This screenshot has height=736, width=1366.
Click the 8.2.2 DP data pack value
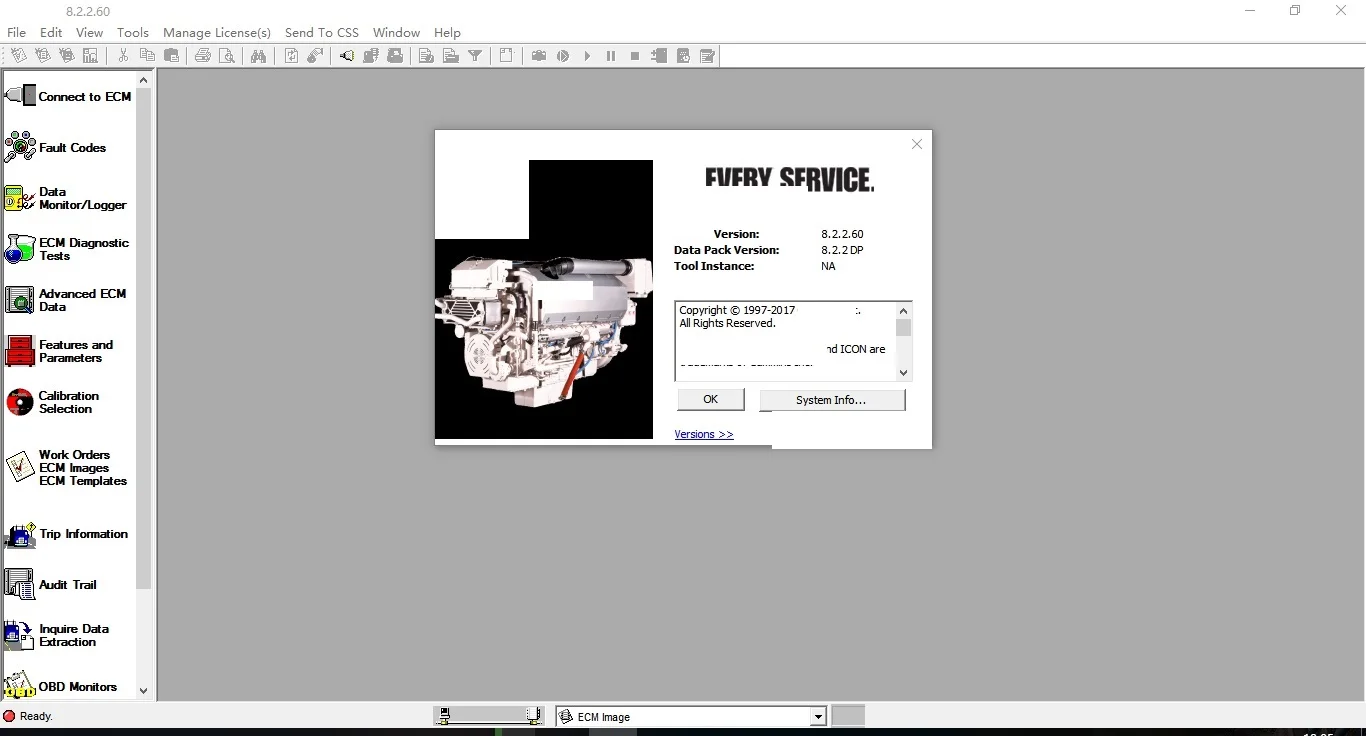(842, 250)
